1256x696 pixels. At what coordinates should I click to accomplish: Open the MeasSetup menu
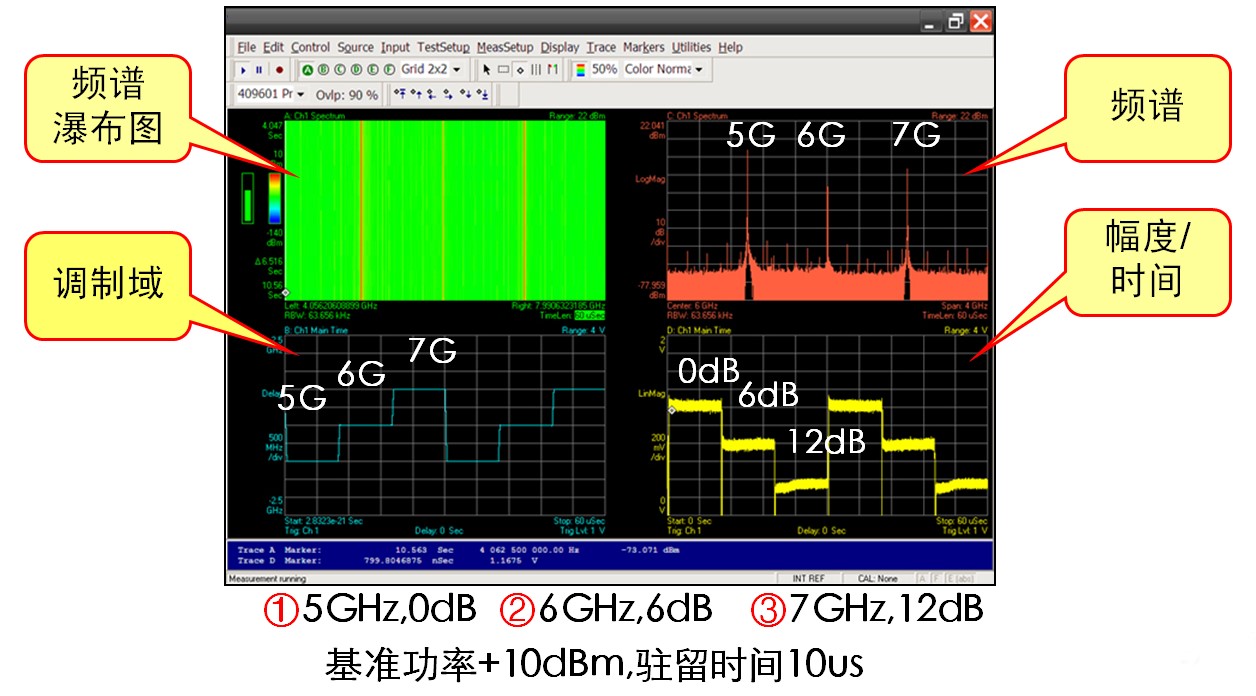(505, 47)
